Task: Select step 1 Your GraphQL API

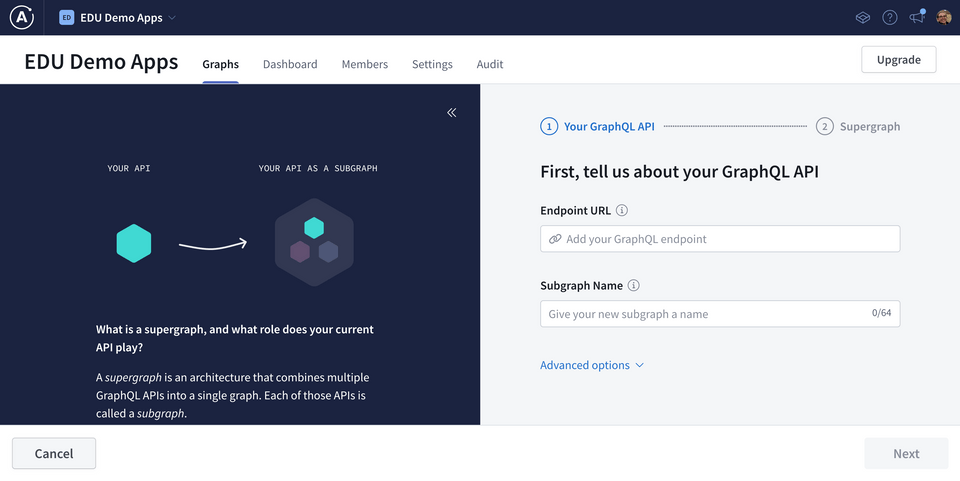Action: click(x=598, y=127)
